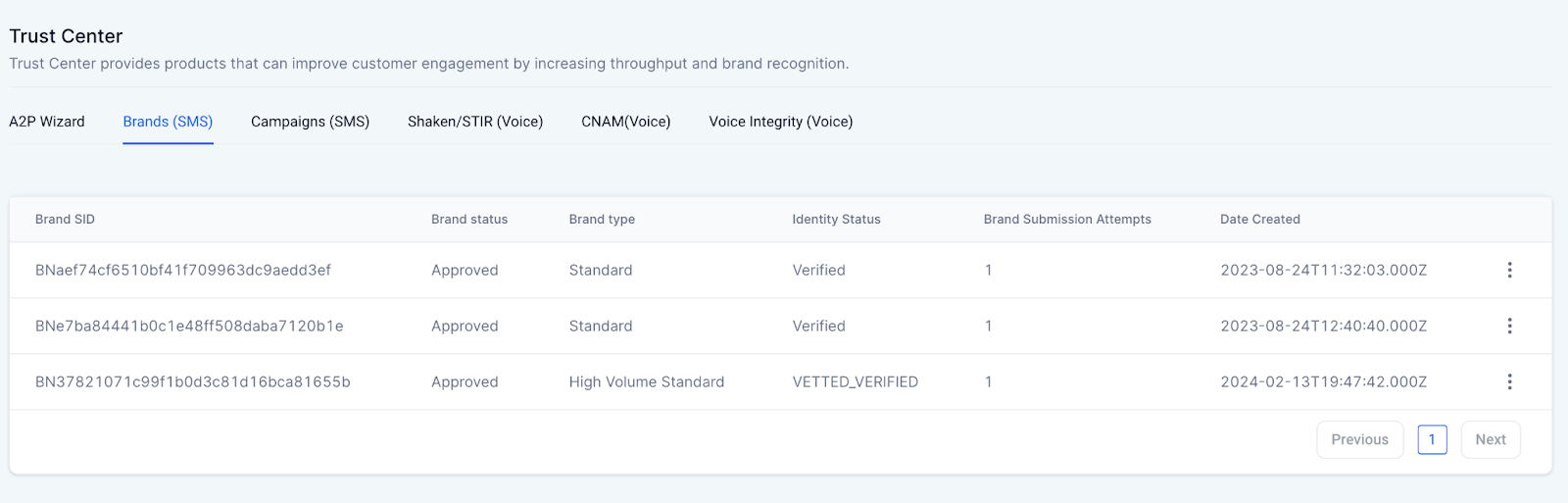Go to the Shaken/STIR (Voice) tab
1568x503 pixels.
click(475, 122)
